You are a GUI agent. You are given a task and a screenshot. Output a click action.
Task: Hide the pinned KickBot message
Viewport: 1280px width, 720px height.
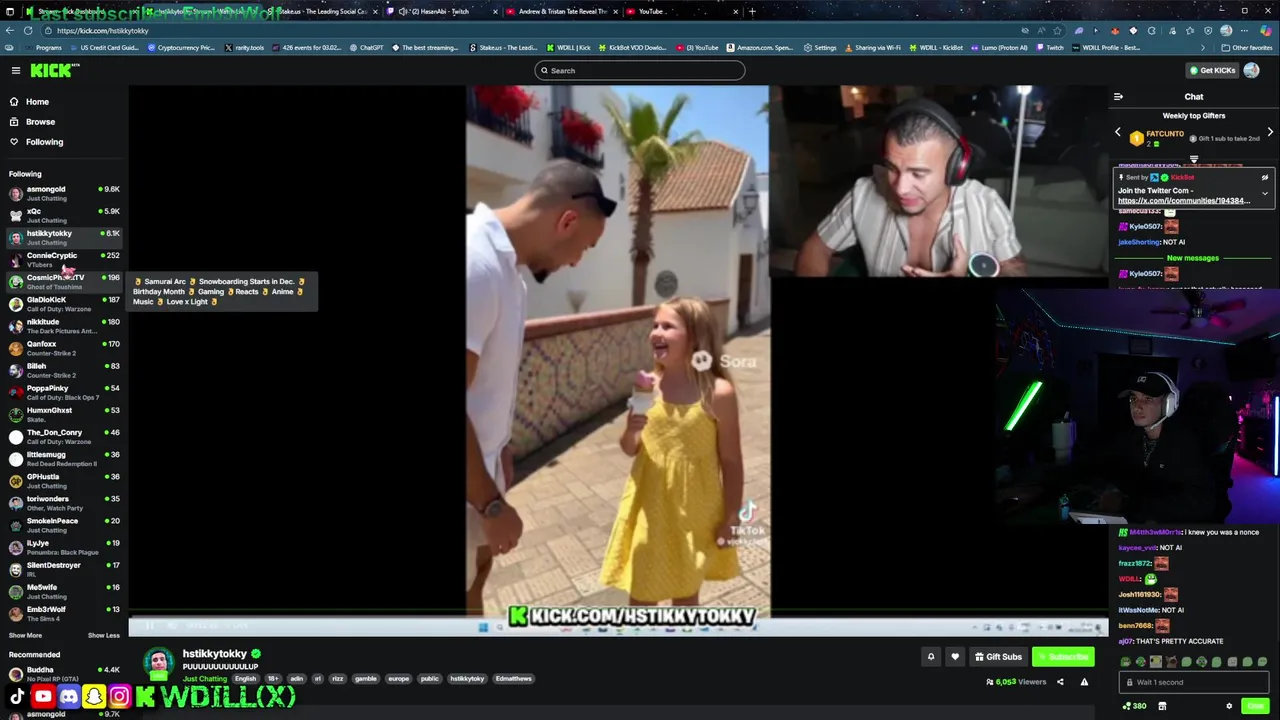(x=1264, y=177)
